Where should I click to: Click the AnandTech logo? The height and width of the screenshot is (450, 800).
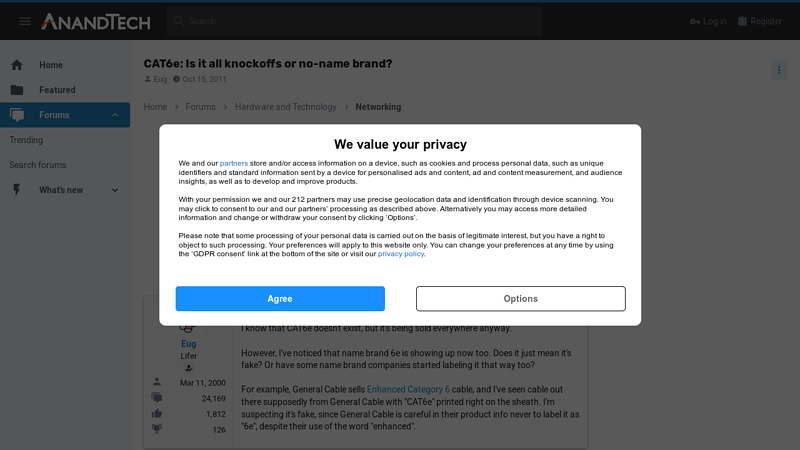[96, 21]
